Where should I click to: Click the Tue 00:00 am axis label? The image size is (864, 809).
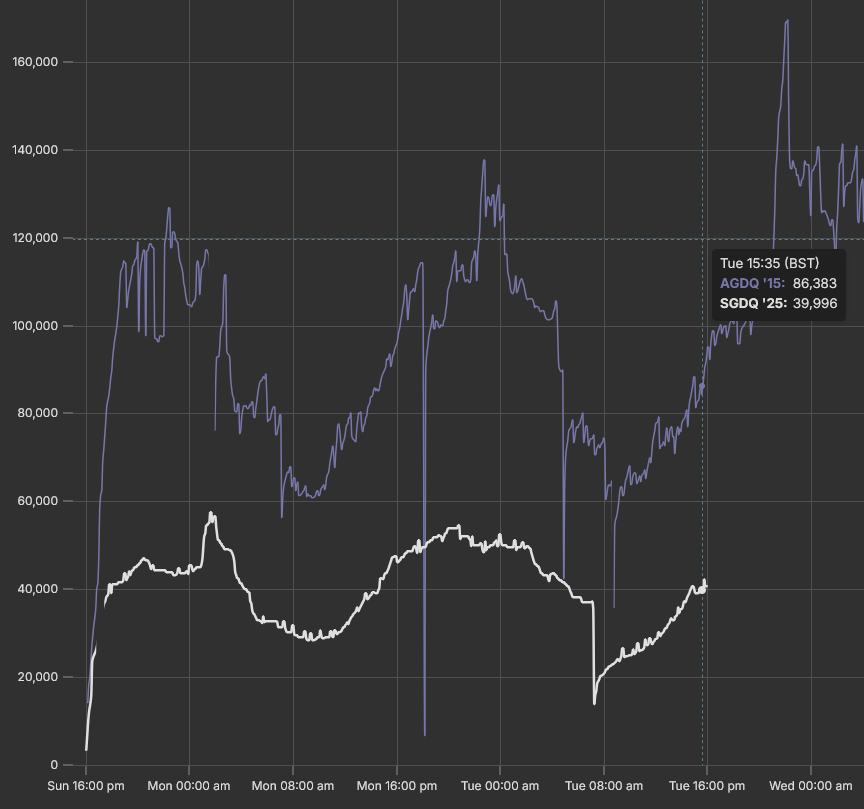500,786
